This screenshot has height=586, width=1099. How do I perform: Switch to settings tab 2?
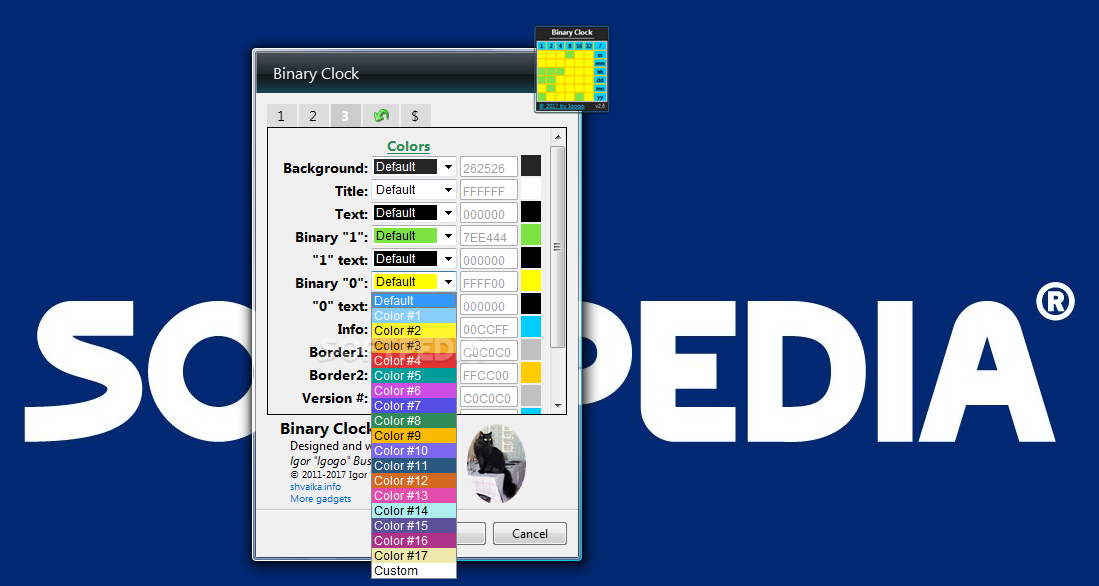coord(313,116)
